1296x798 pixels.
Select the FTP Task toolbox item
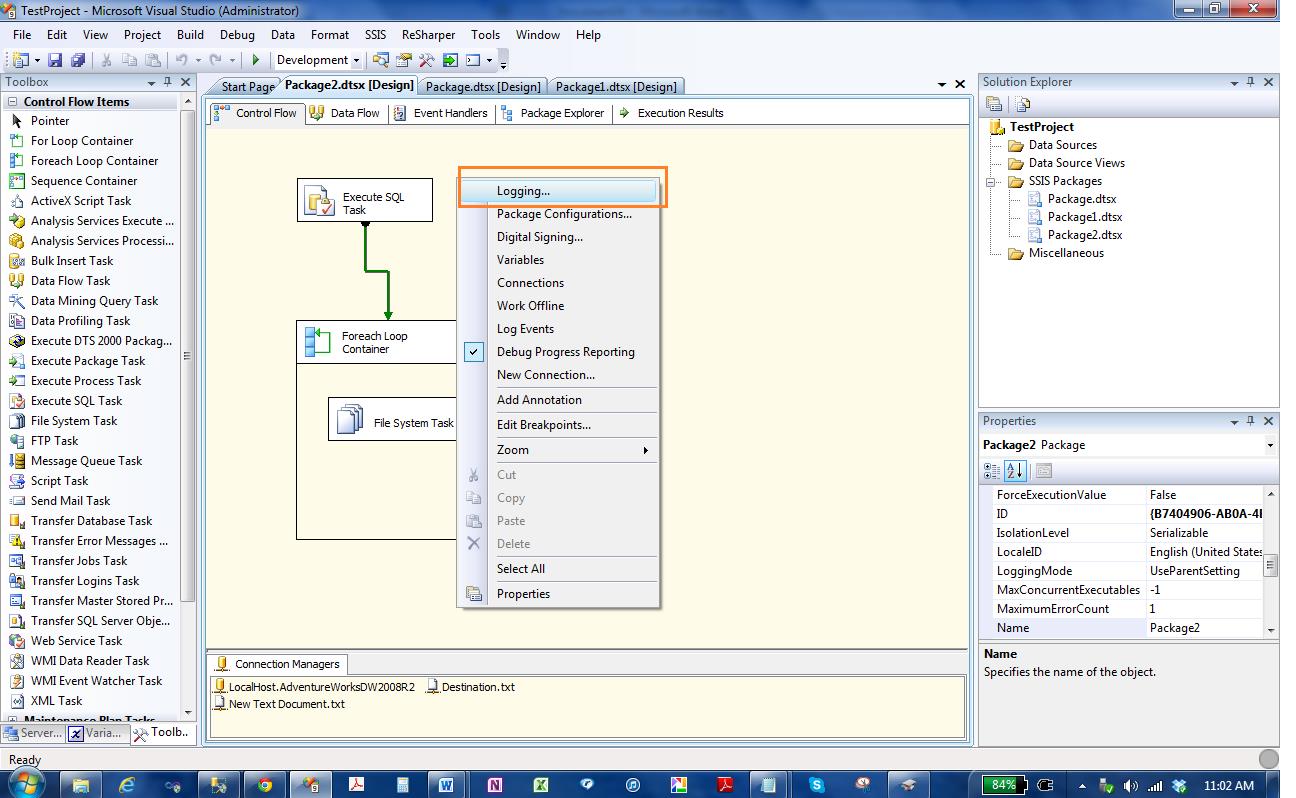tap(54, 441)
